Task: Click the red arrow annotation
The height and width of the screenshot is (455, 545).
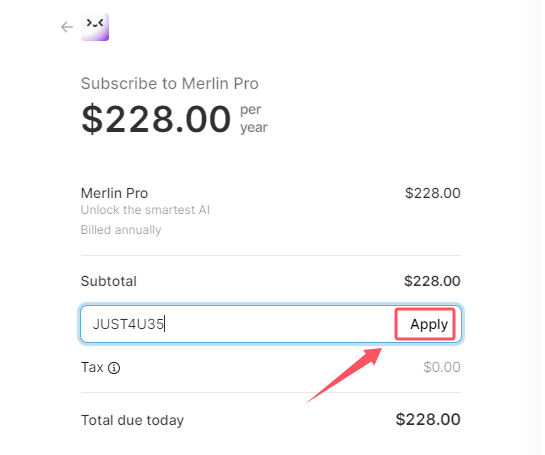Action: [x=344, y=376]
